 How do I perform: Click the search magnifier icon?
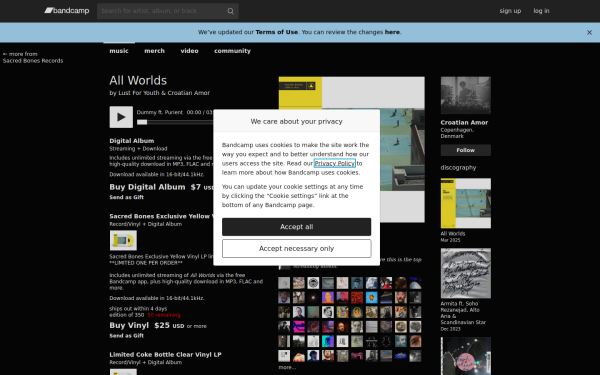pyautogui.click(x=230, y=11)
